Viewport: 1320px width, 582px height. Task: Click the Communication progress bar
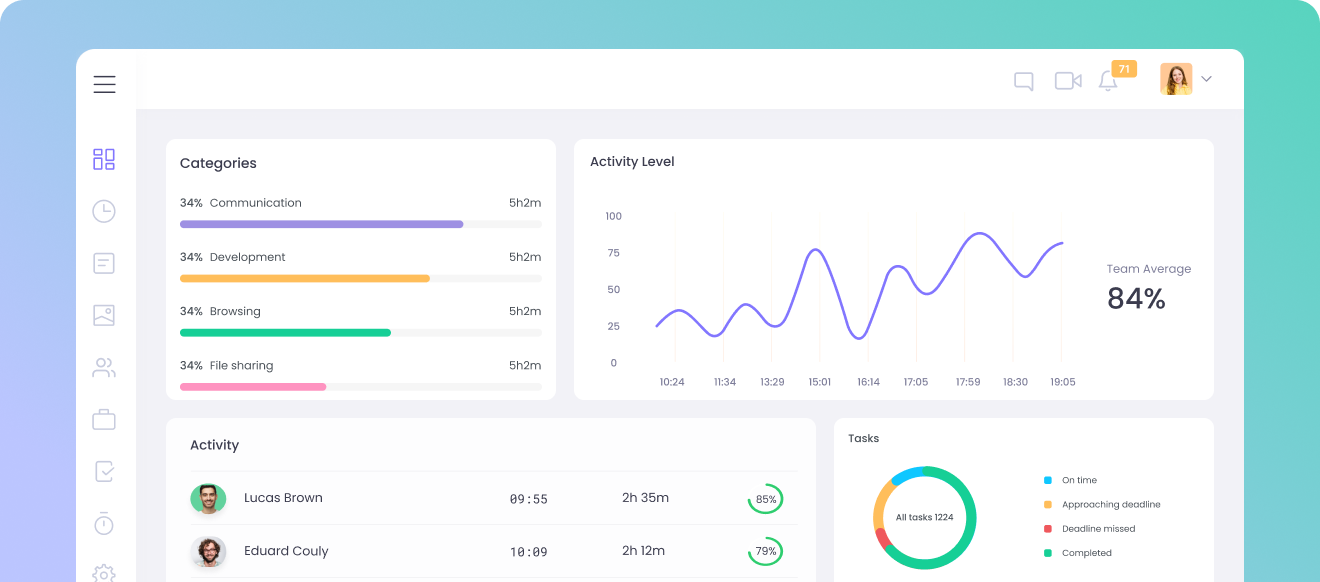pyautogui.click(x=361, y=224)
